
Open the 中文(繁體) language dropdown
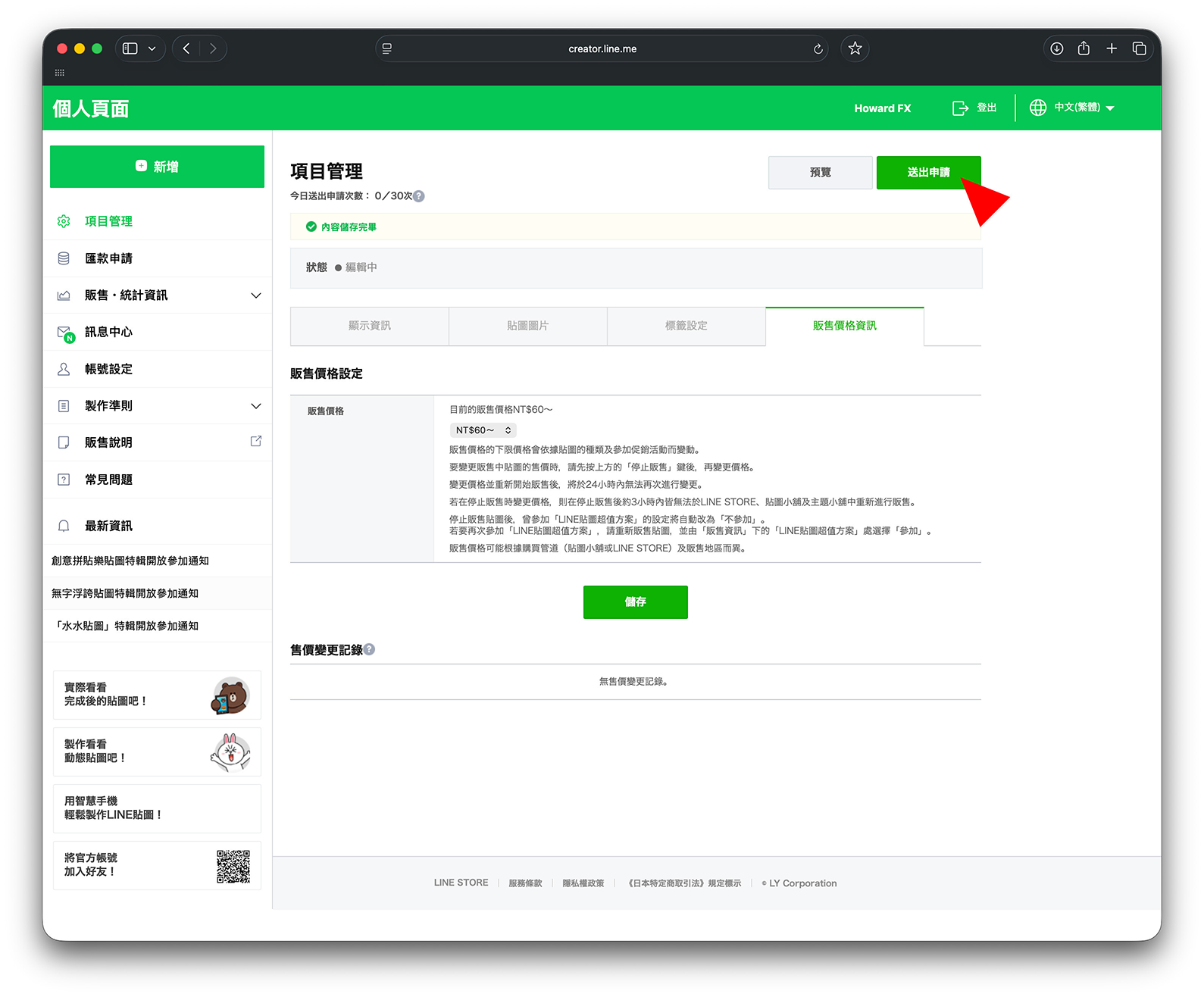point(1084,108)
